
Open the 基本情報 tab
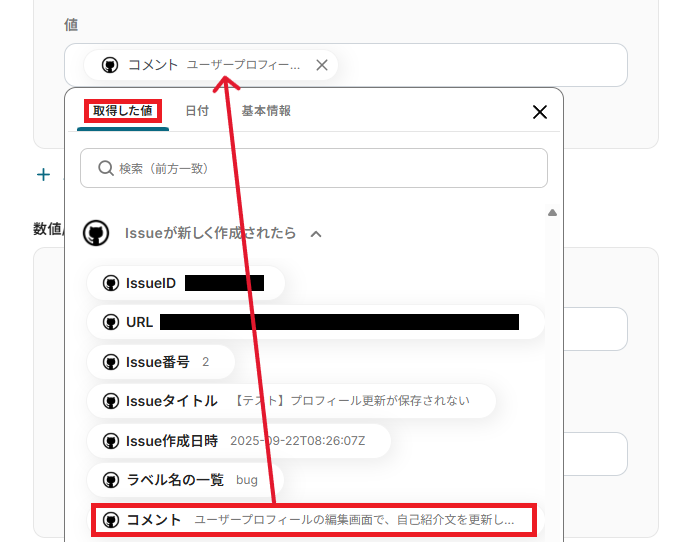coord(266,111)
